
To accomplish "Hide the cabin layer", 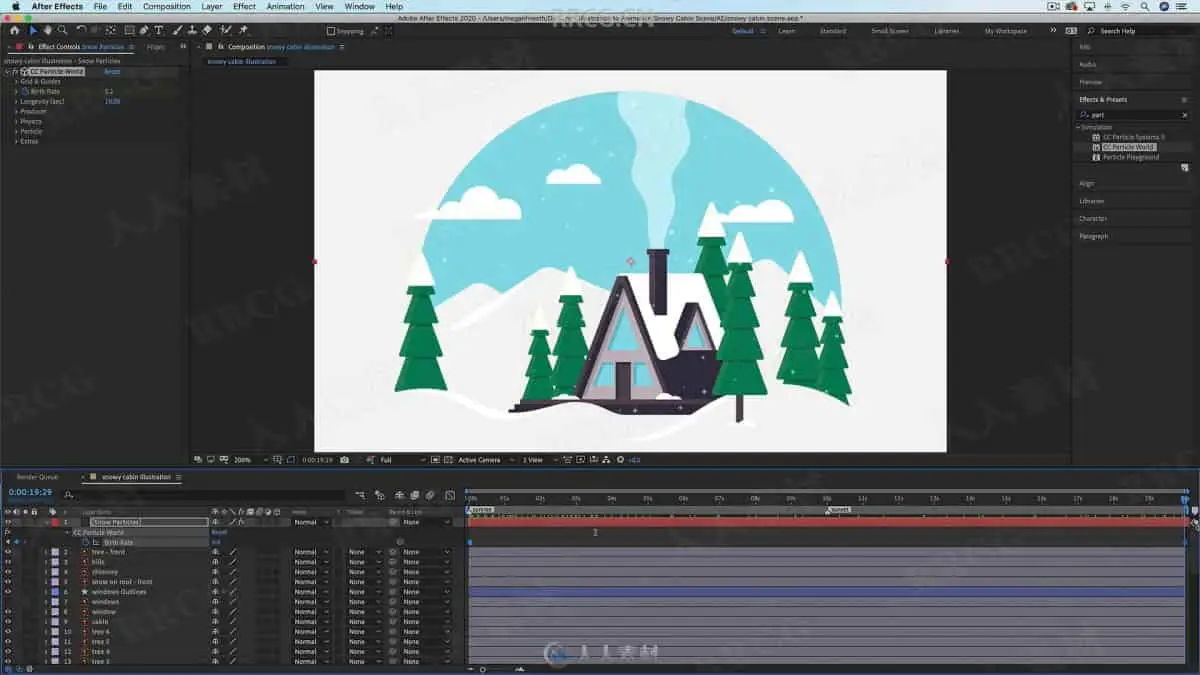I will (7, 622).
